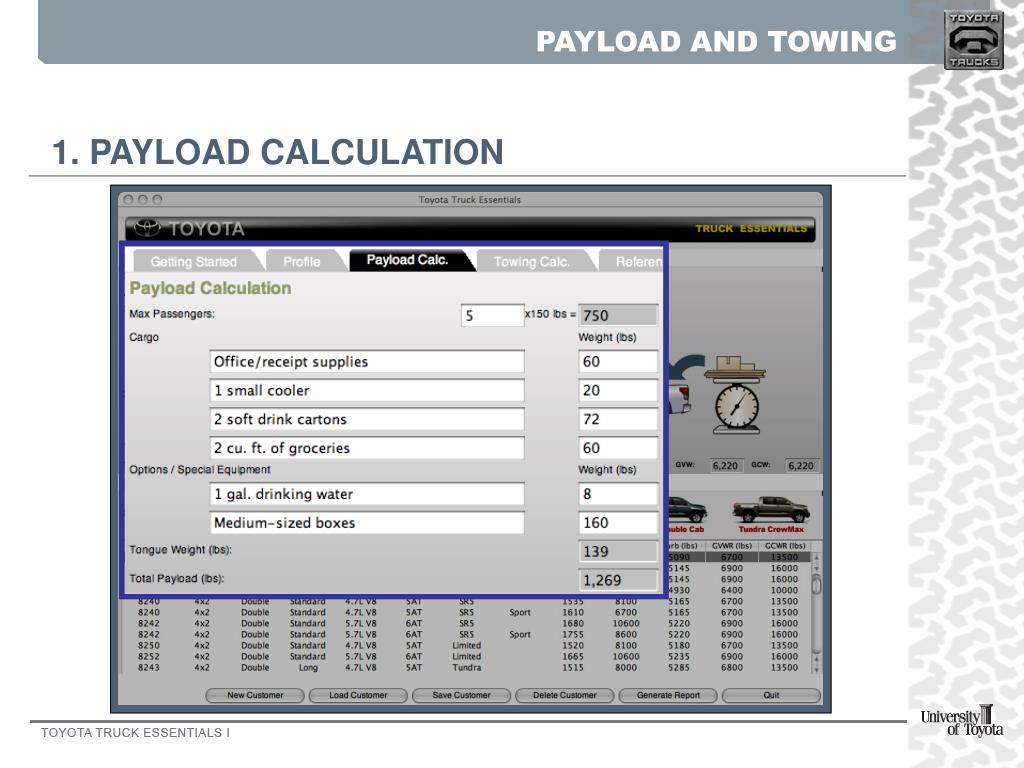Click the Toyota Trucks badge icon
This screenshot has height=768, width=1024.
(973, 40)
